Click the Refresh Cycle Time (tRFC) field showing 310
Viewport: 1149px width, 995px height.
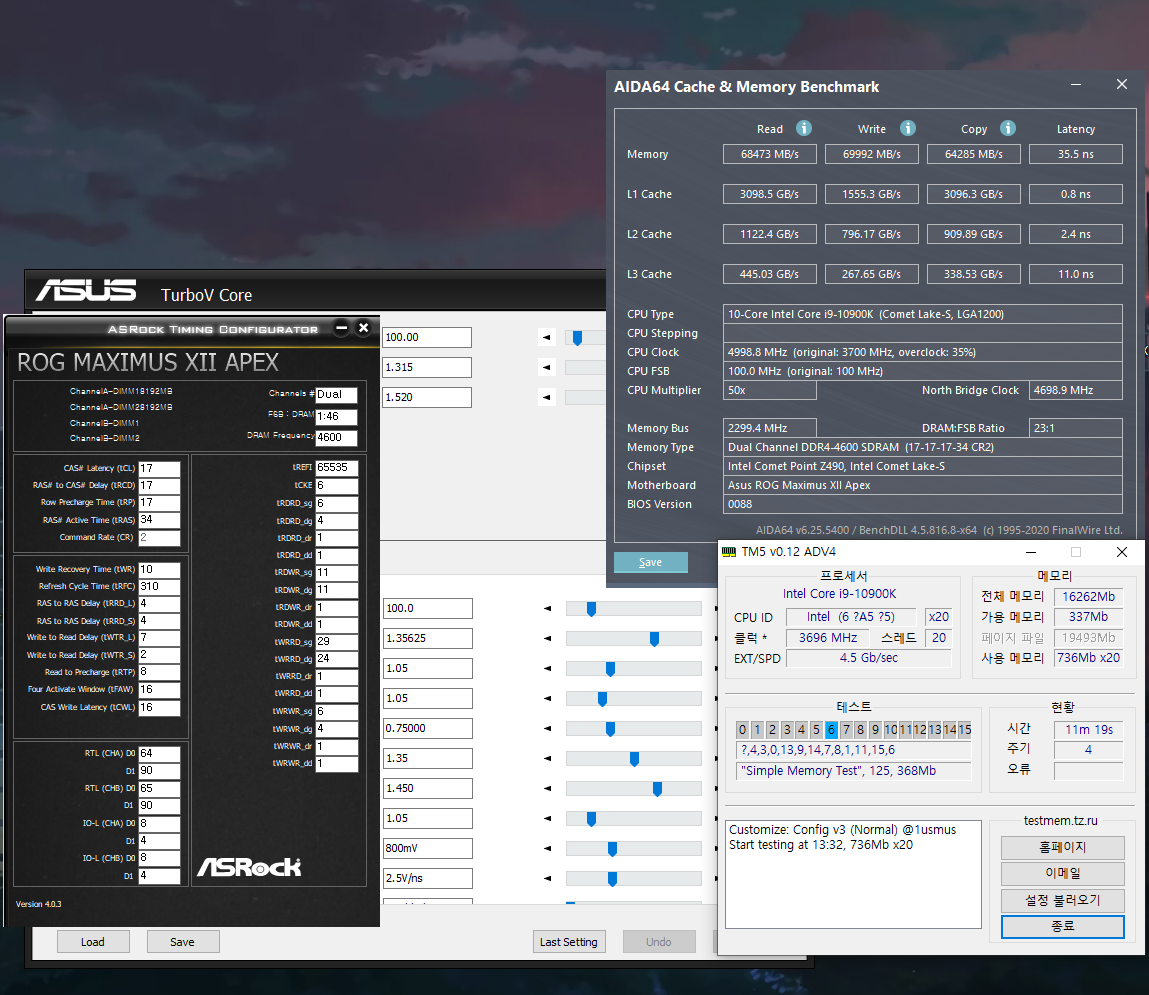click(159, 586)
